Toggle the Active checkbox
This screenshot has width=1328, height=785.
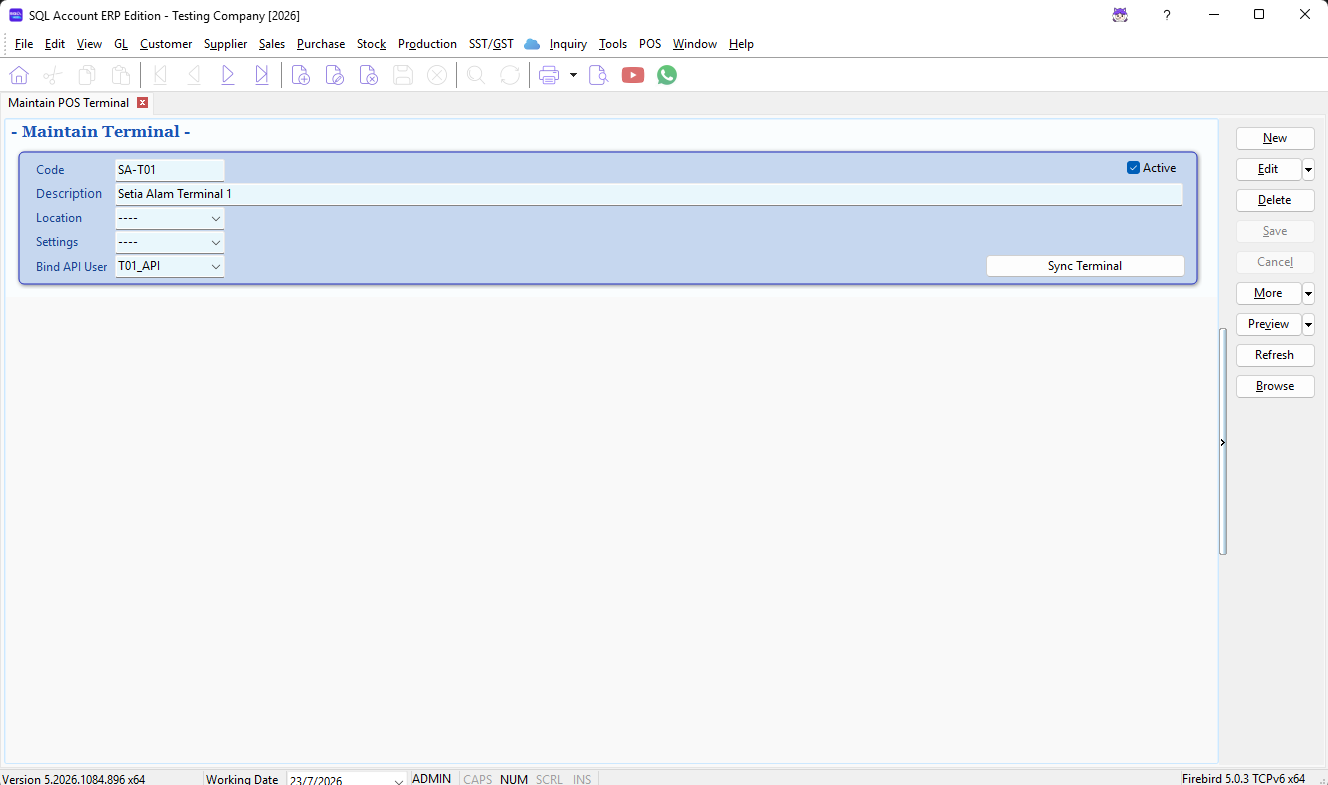pyautogui.click(x=1133, y=168)
